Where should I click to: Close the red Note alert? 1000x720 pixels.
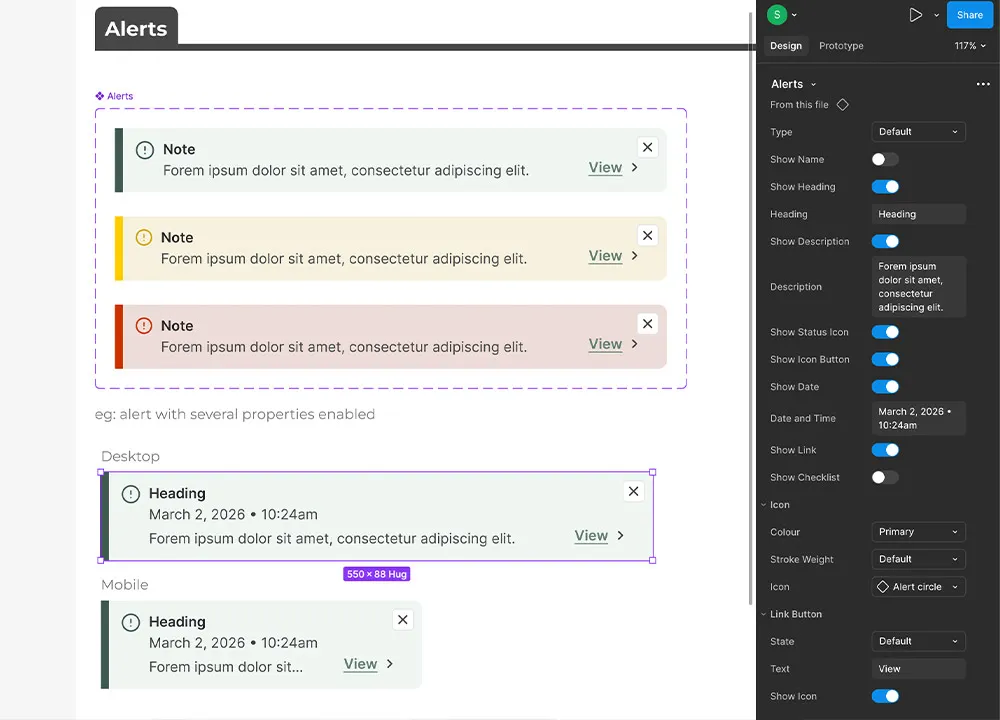647,324
